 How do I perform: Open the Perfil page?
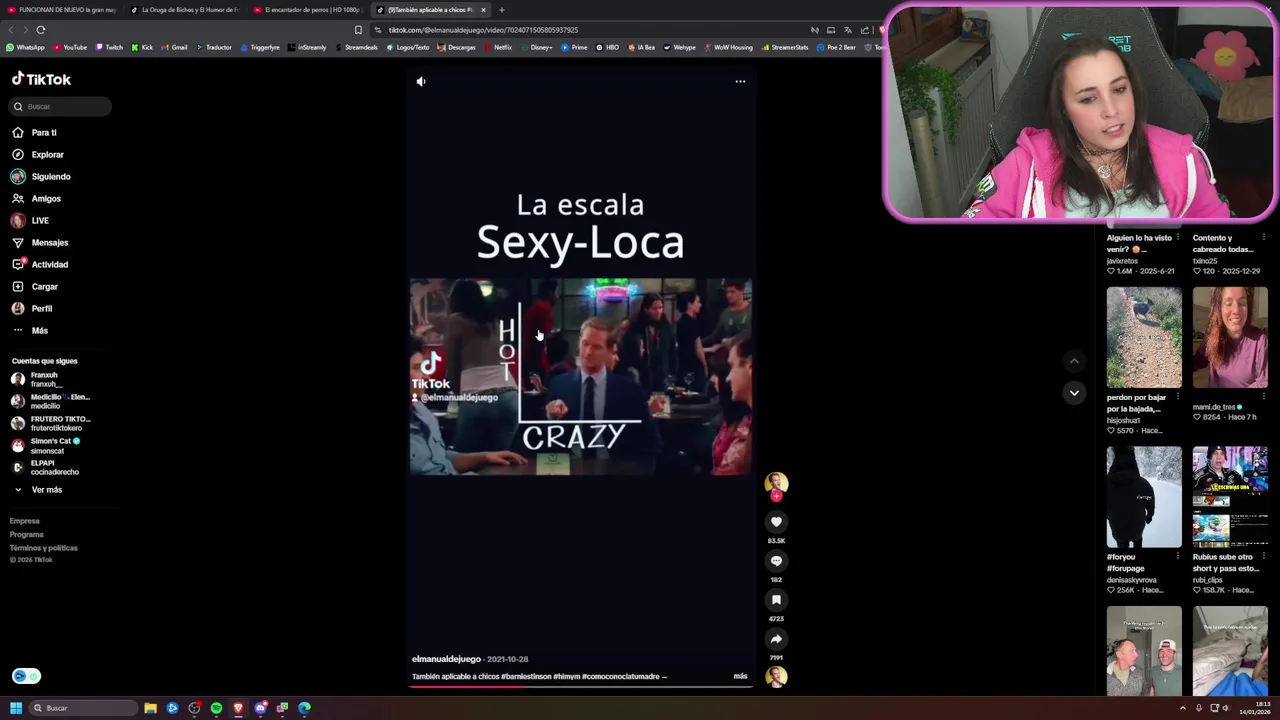click(x=41, y=309)
